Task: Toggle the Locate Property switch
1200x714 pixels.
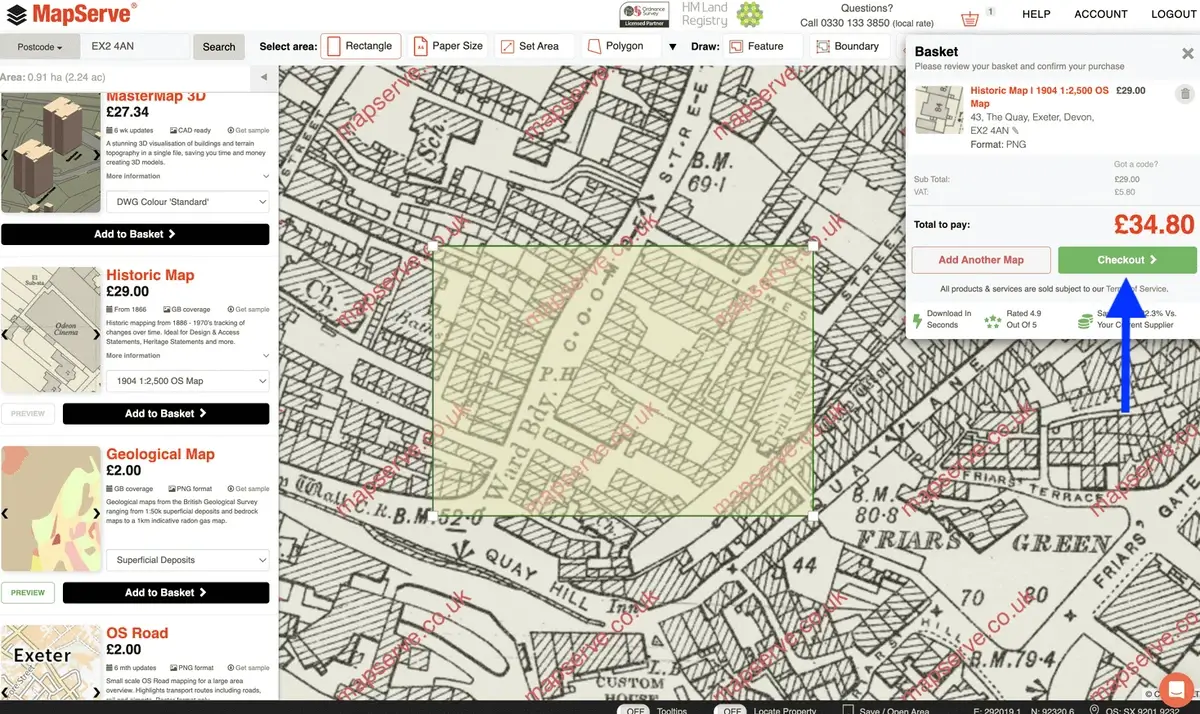Action: (x=732, y=710)
